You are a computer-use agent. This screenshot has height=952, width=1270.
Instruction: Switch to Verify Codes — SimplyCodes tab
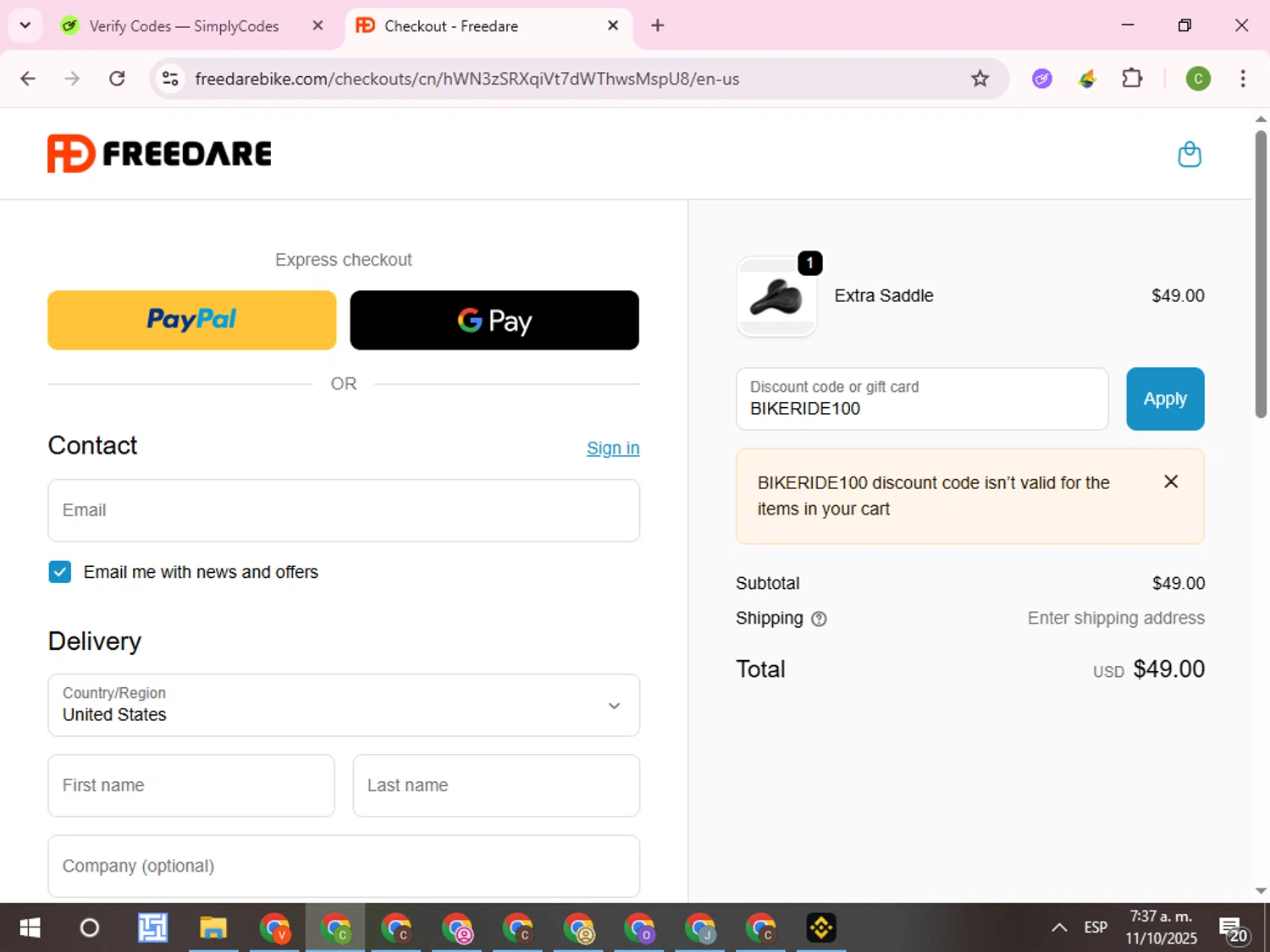[183, 26]
